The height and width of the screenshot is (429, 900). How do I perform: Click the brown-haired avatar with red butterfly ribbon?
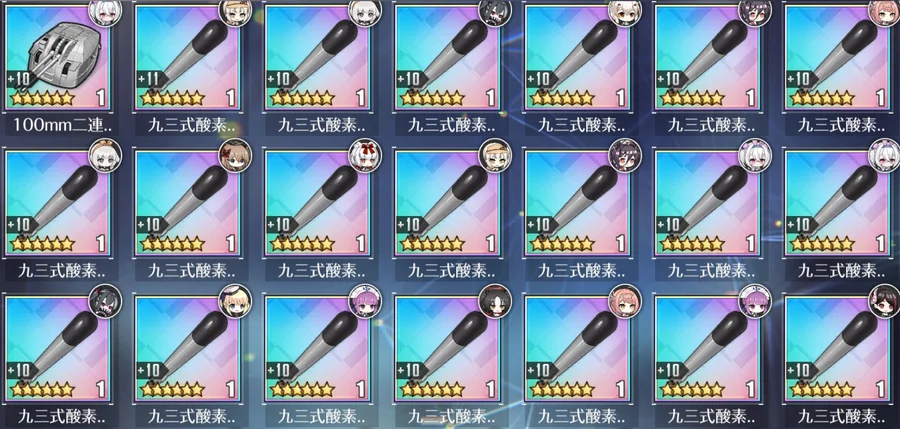pos(235,154)
